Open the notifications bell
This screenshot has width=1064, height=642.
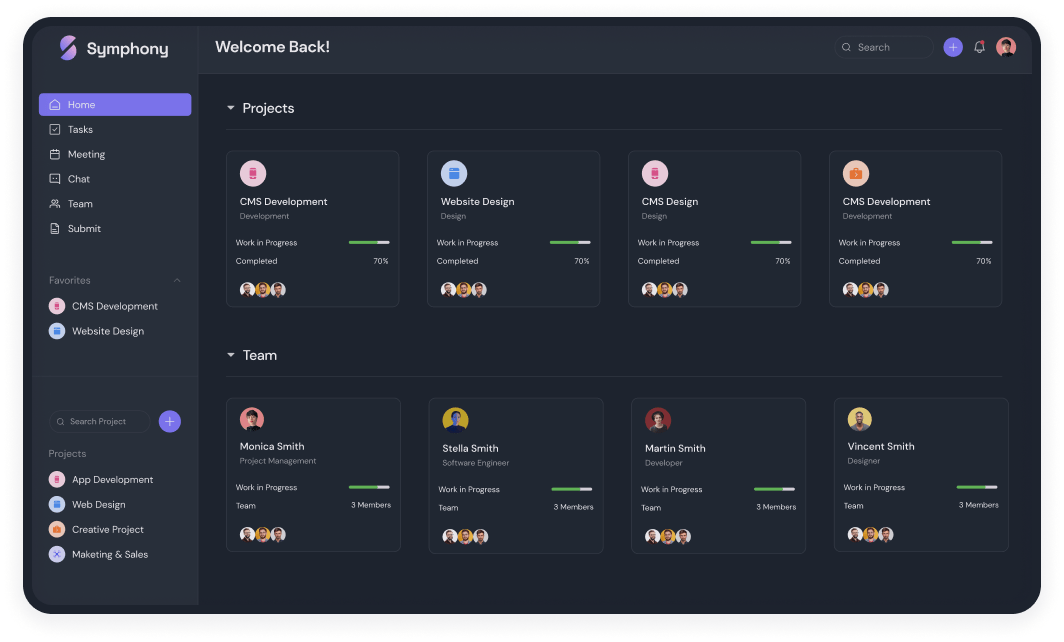coord(979,47)
